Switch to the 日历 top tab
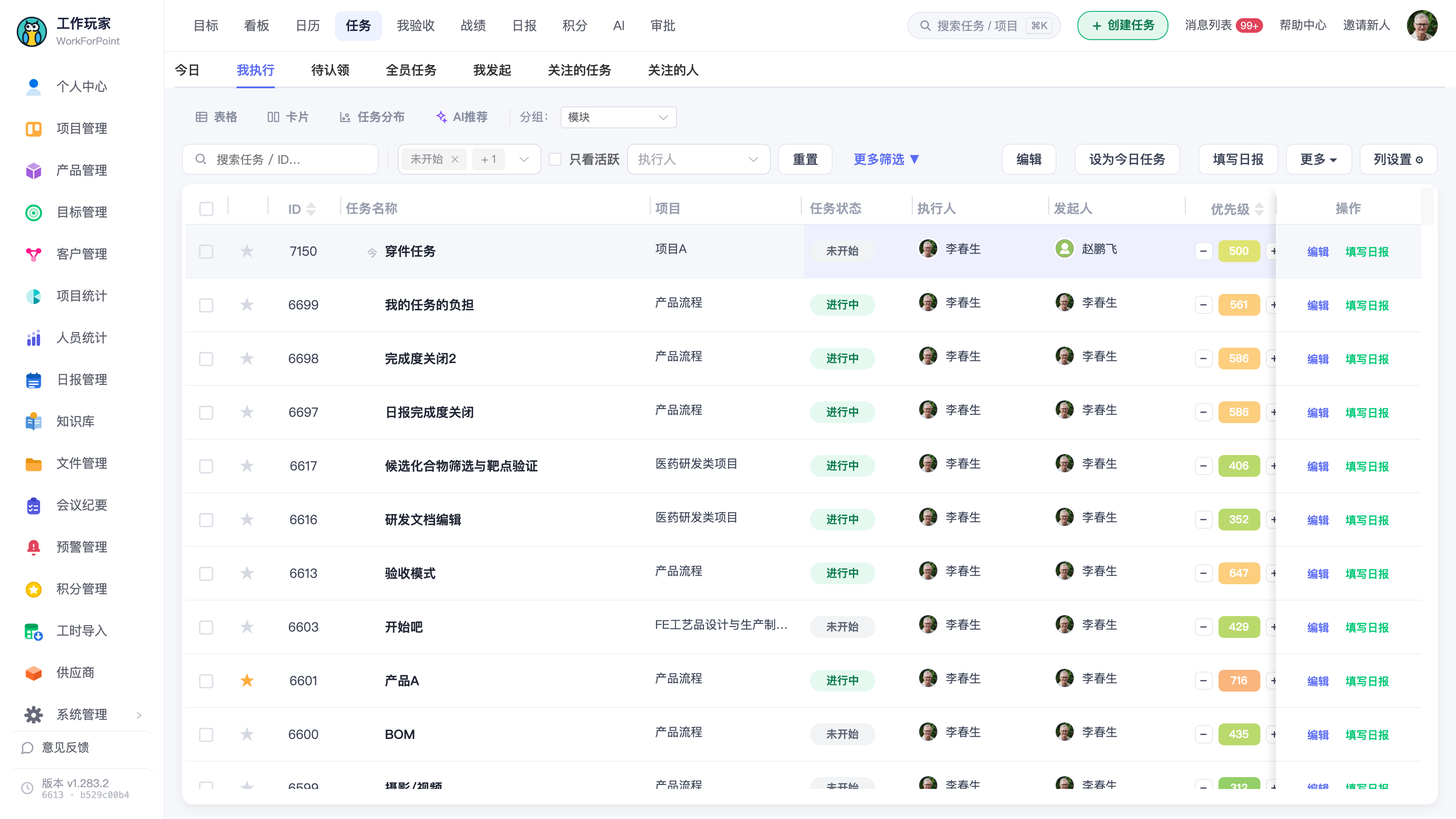The height and width of the screenshot is (819, 1456). (x=308, y=25)
